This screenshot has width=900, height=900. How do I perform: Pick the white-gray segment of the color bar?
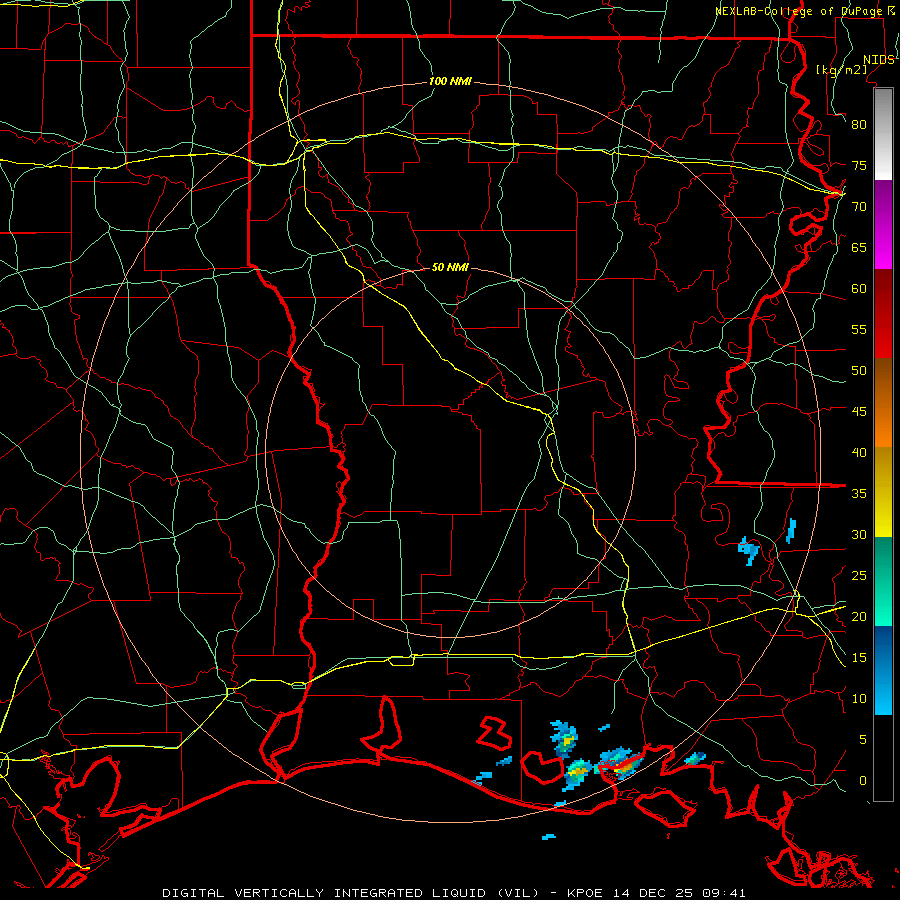tap(883, 134)
